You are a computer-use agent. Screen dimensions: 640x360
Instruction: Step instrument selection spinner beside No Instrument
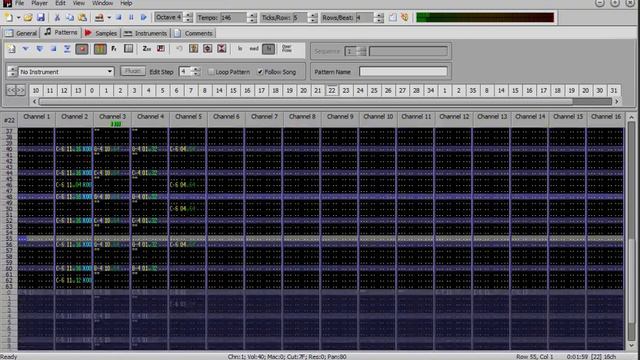pyautogui.click(x=12, y=72)
